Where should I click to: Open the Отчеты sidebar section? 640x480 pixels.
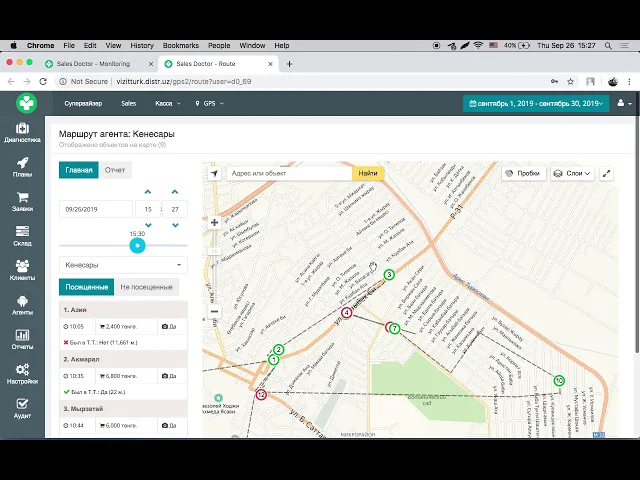point(22,340)
